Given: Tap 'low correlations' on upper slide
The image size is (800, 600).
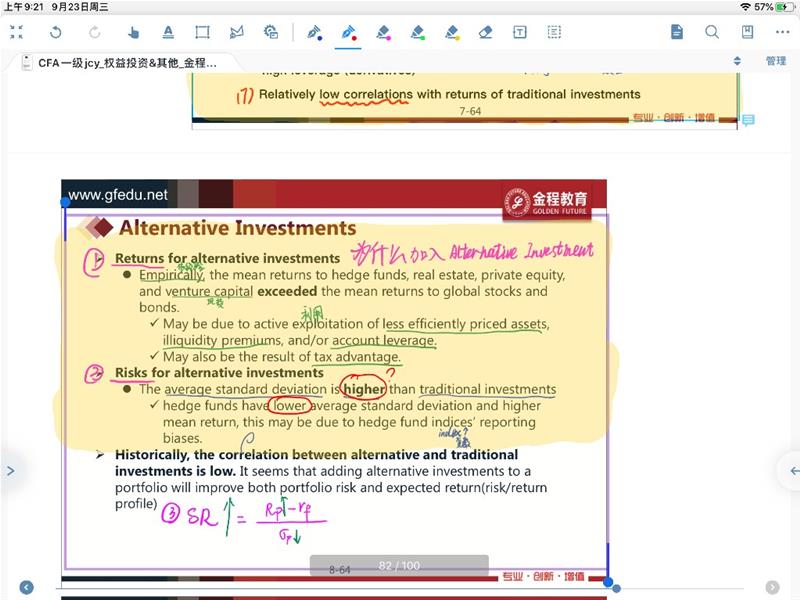Looking at the screenshot, I should click(x=366, y=94).
